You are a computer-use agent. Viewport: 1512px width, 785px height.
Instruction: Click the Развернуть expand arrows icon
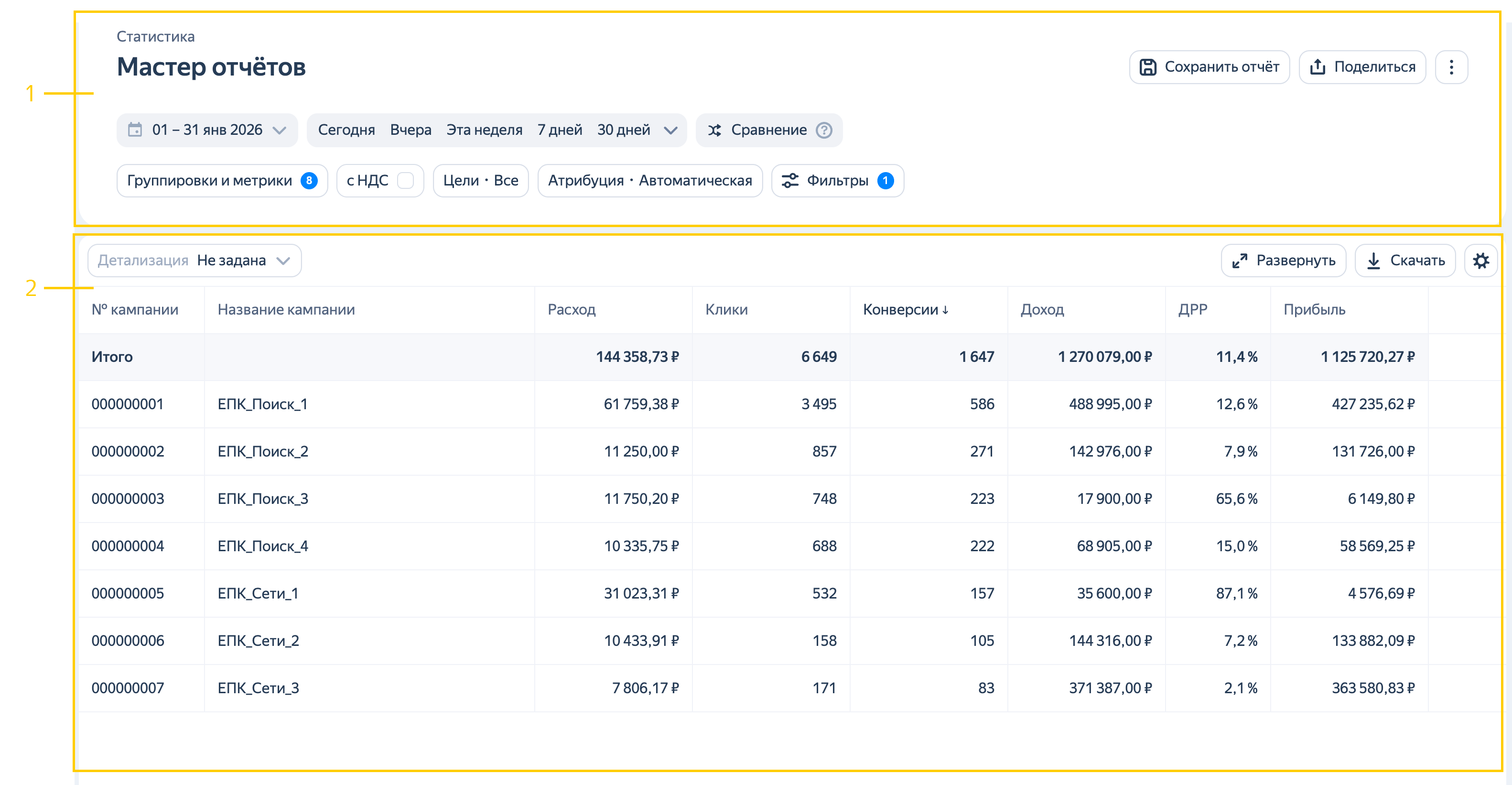pyautogui.click(x=1240, y=261)
